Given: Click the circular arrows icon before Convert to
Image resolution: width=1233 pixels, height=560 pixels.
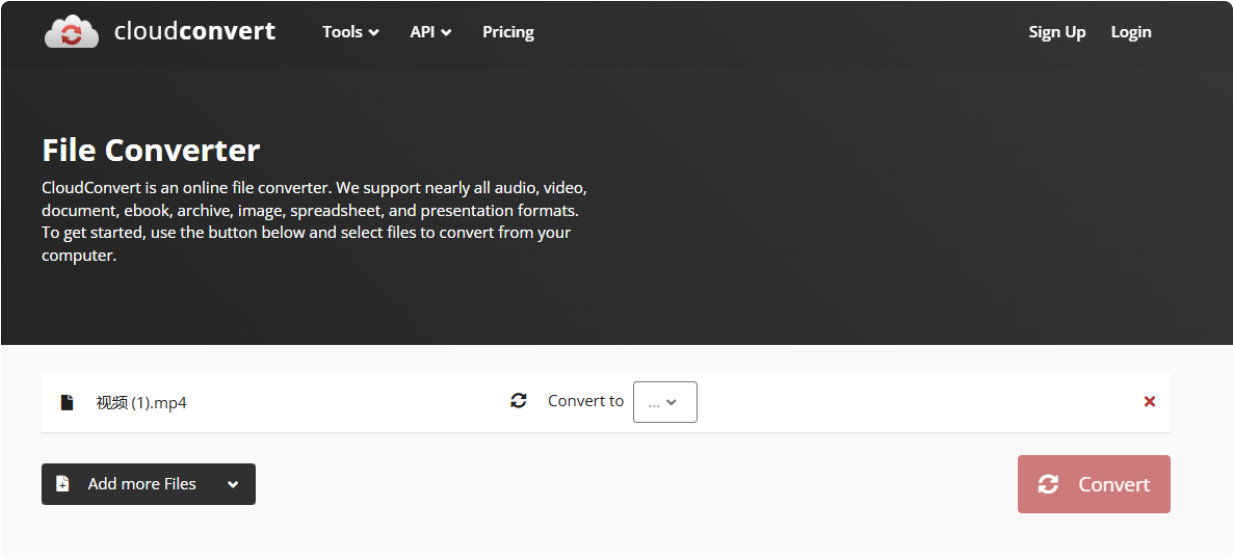Looking at the screenshot, I should [518, 401].
